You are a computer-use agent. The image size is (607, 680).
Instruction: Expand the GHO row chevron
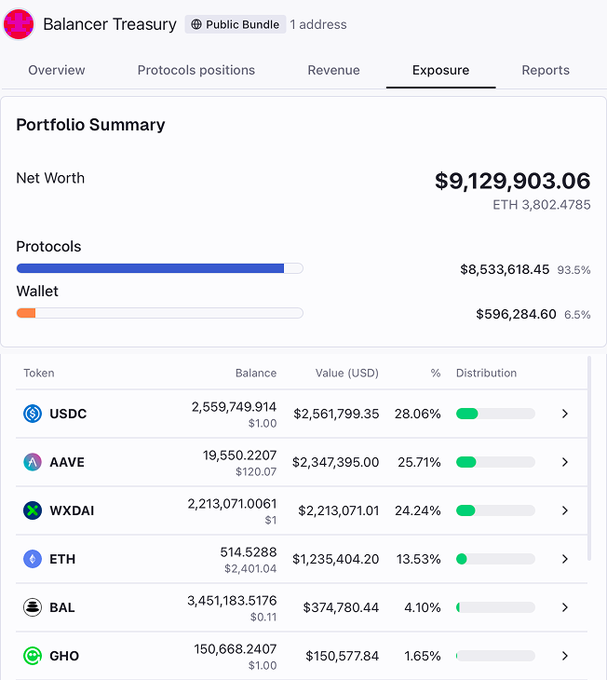tap(565, 656)
